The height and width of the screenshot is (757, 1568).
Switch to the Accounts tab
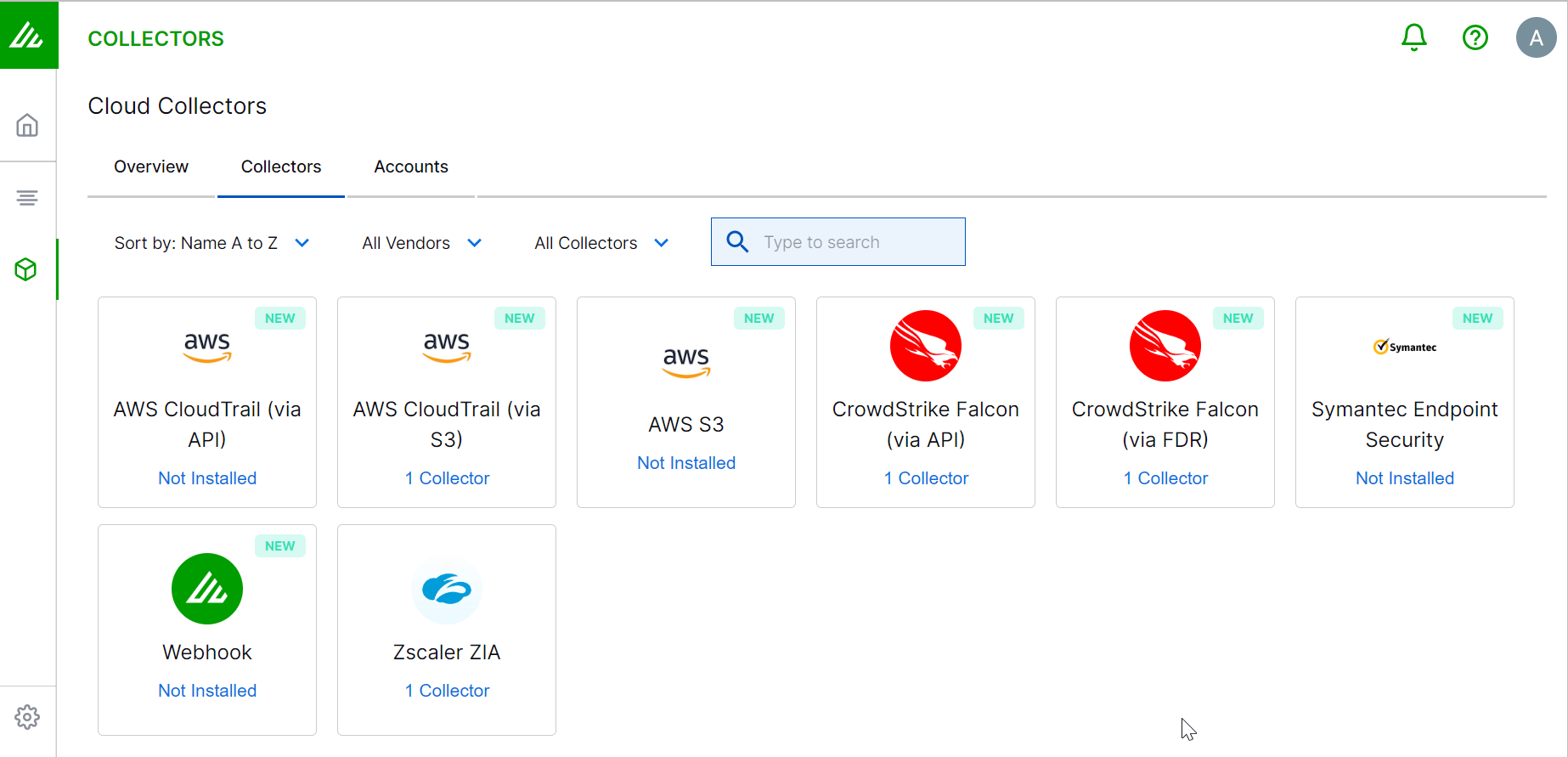click(x=411, y=167)
